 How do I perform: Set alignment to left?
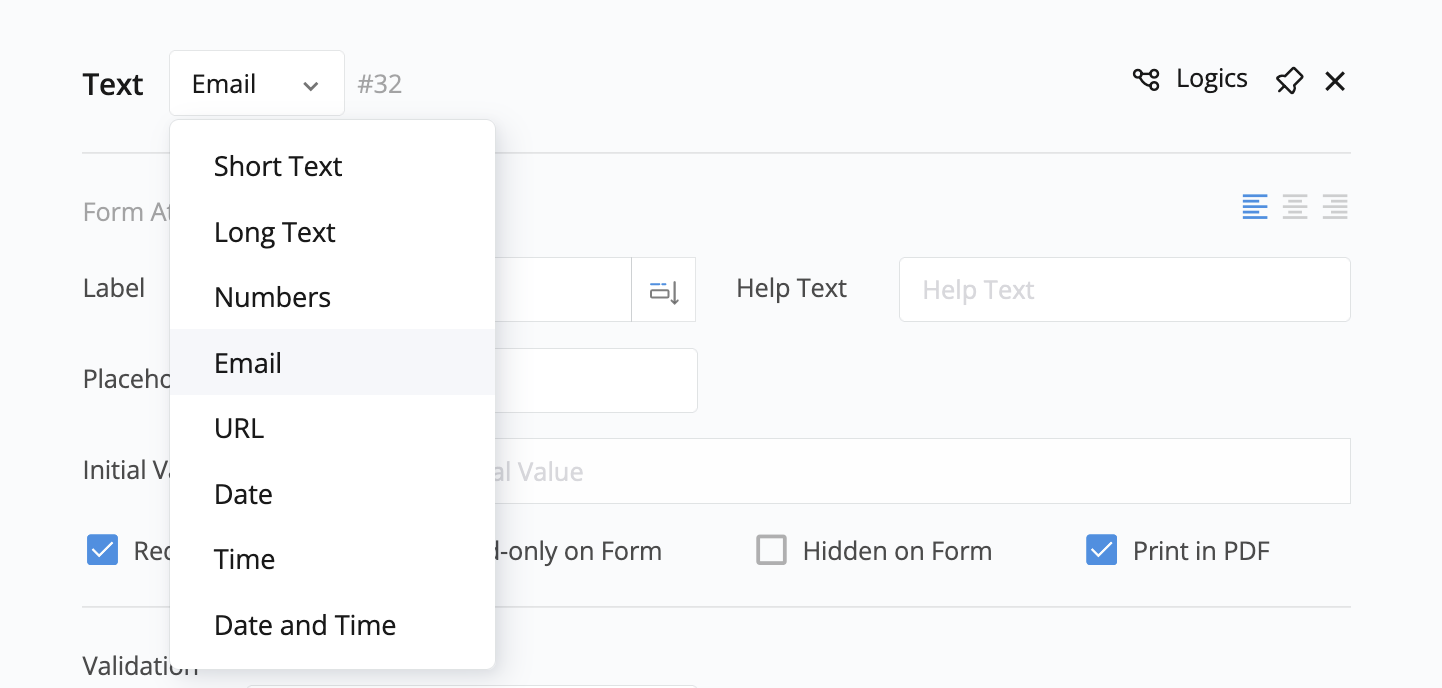1255,207
